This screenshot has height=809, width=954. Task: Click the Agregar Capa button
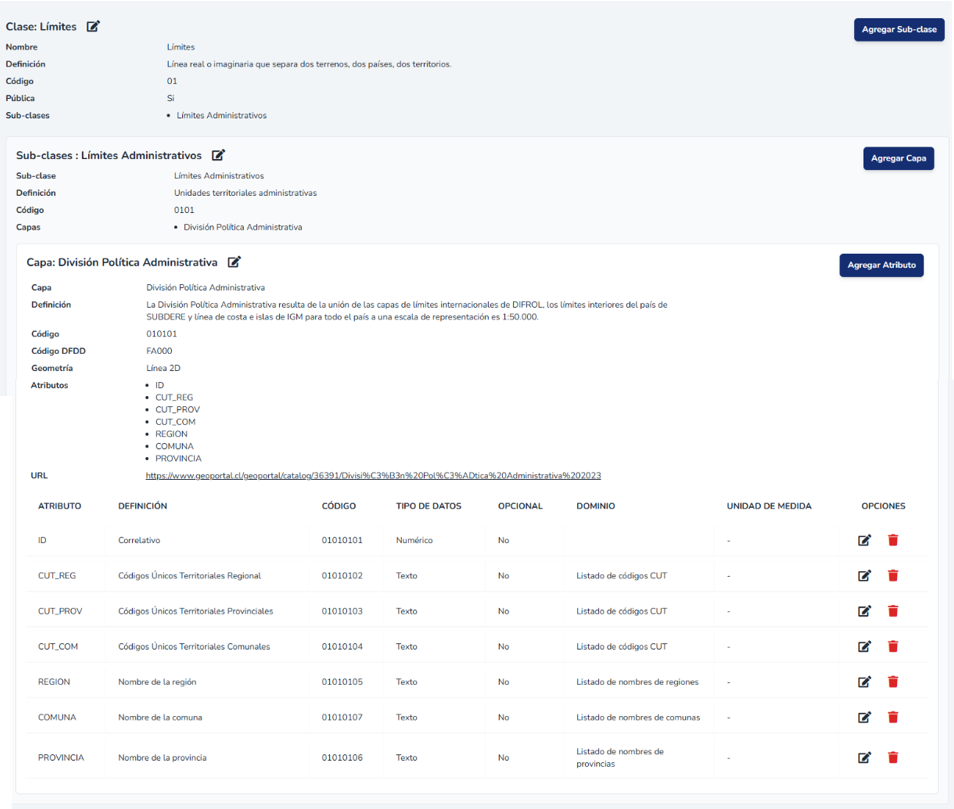[898, 158]
